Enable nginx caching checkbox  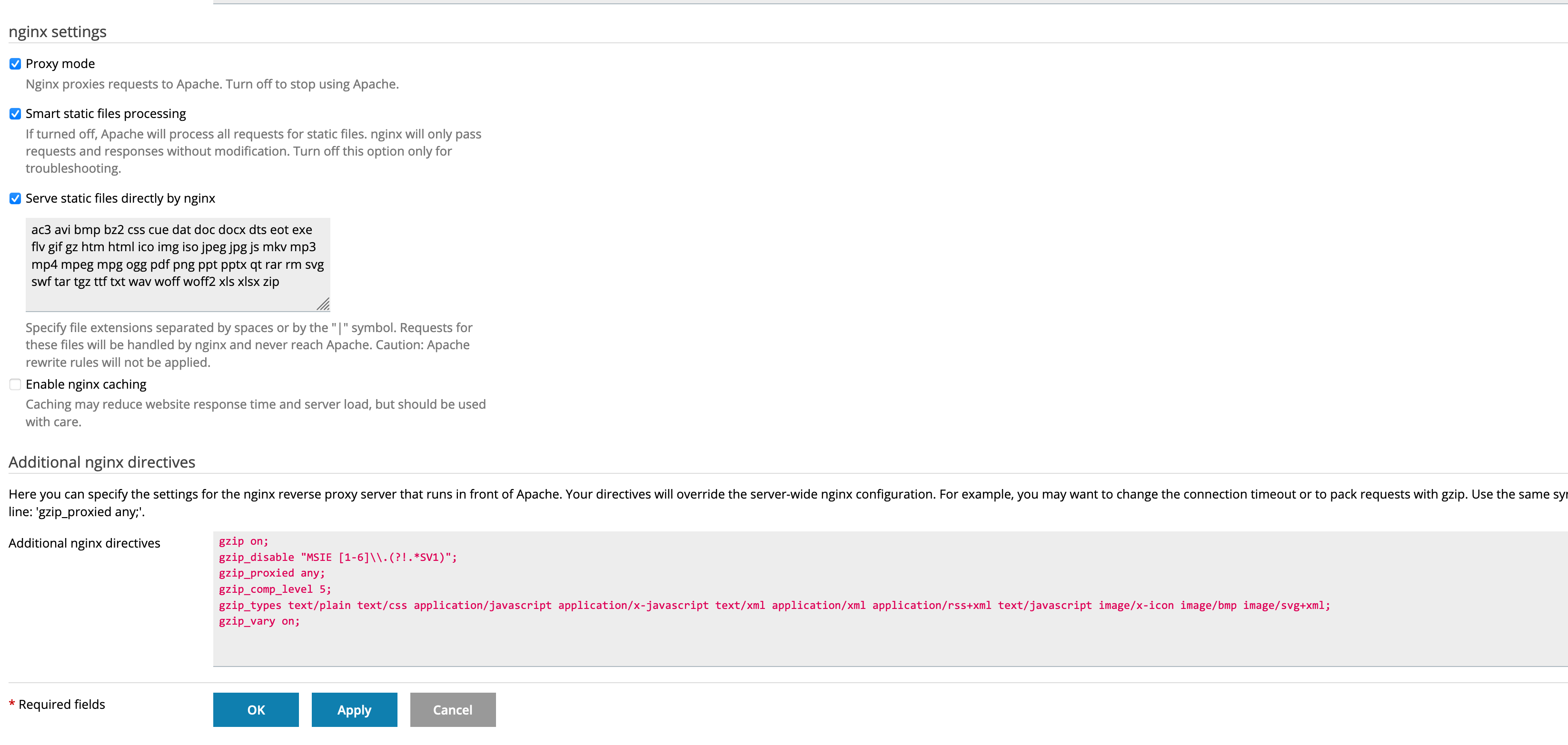(15, 384)
